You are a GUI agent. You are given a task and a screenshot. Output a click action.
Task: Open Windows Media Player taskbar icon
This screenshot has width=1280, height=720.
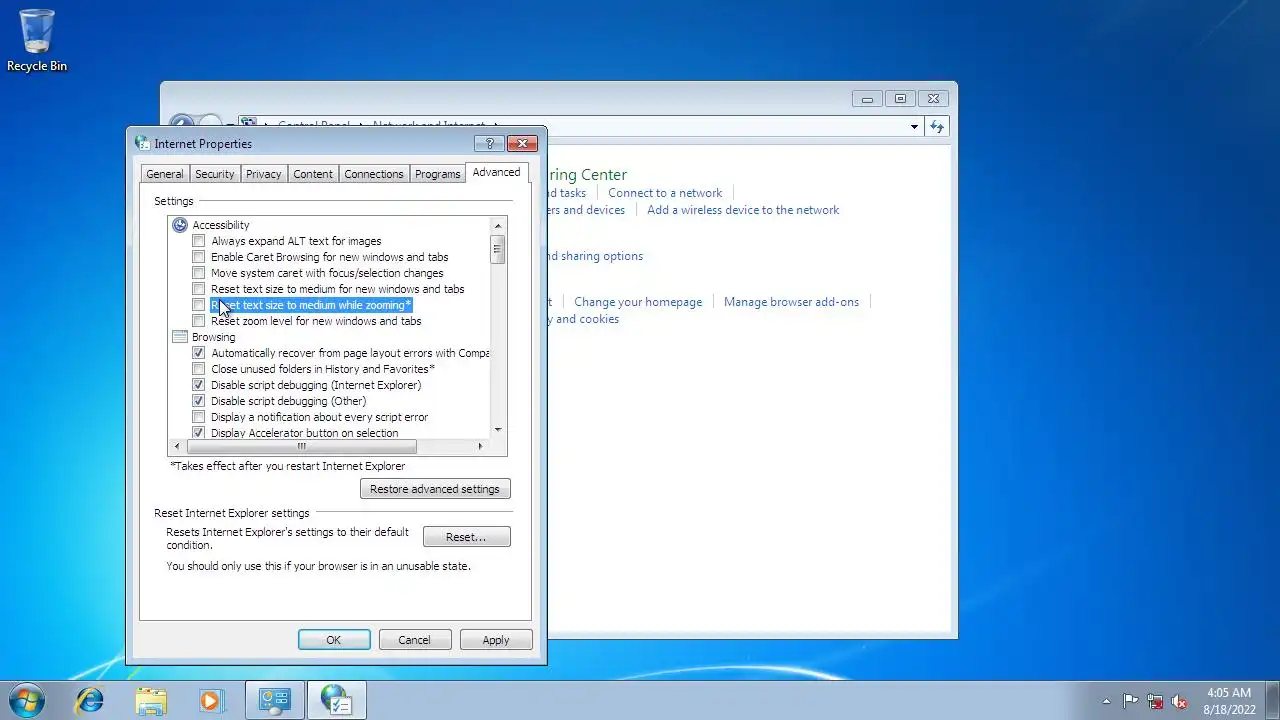[211, 700]
